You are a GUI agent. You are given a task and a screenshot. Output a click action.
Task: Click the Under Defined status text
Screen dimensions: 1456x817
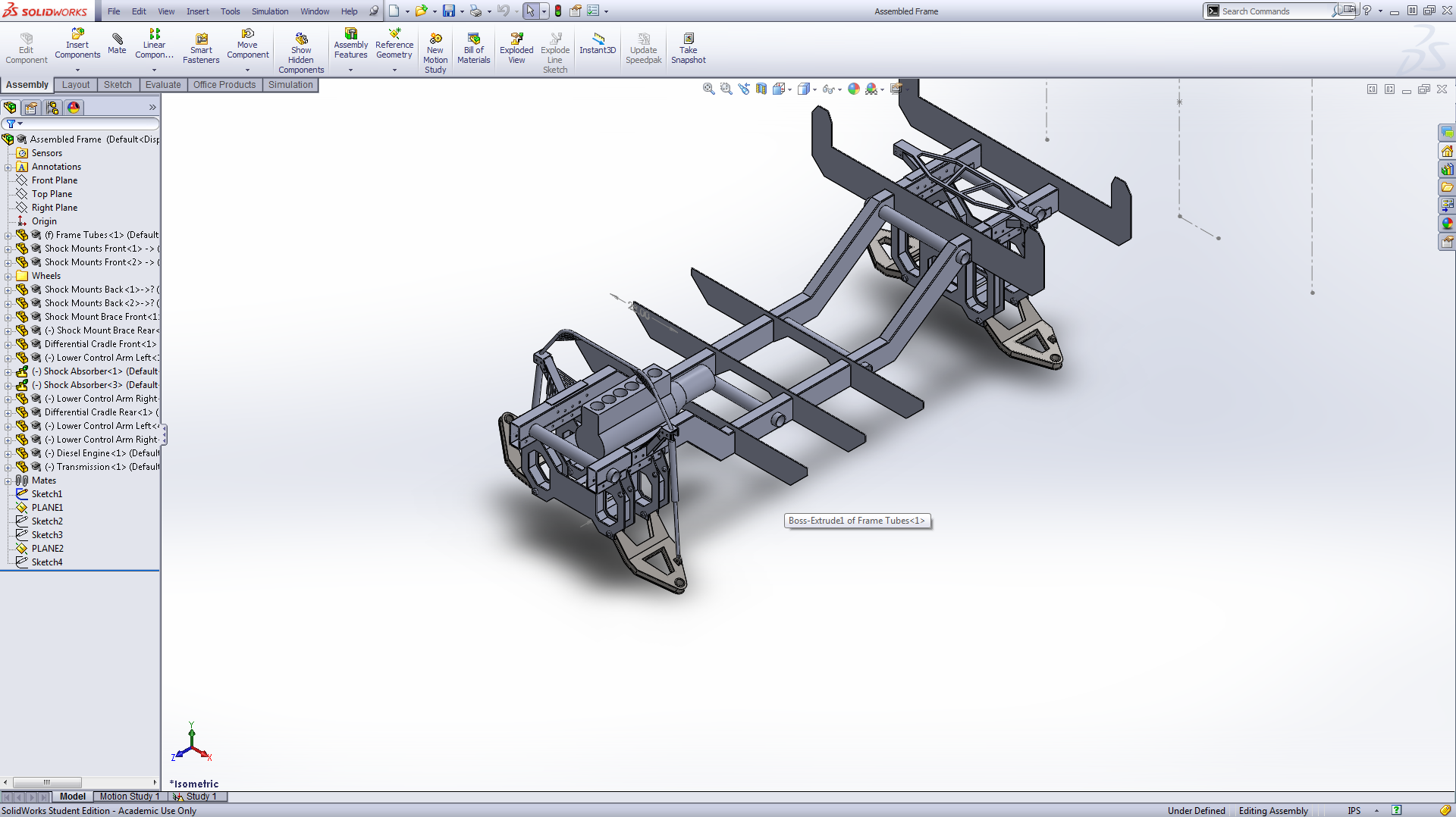pos(1196,811)
